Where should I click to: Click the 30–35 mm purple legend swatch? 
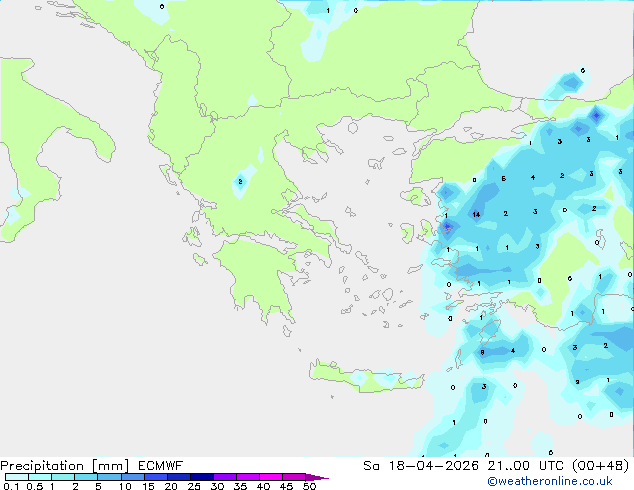click(225, 477)
